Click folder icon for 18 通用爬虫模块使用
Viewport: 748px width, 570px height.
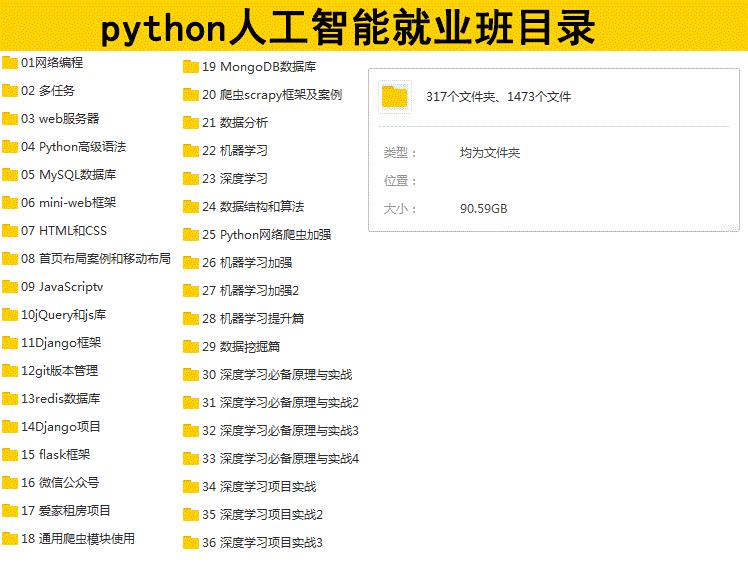[10, 539]
